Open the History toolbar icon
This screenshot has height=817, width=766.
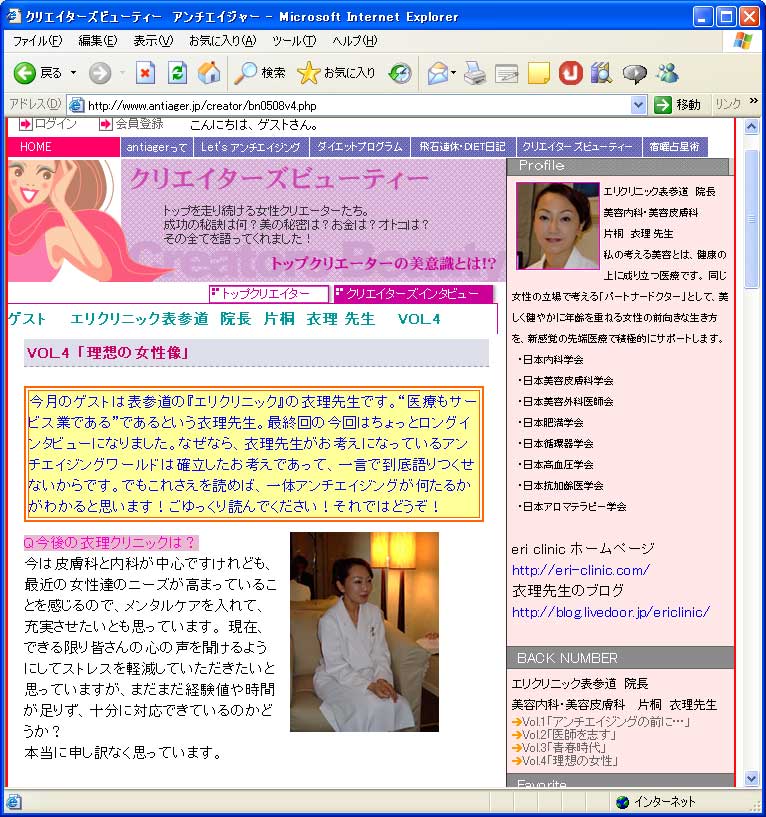click(x=400, y=73)
